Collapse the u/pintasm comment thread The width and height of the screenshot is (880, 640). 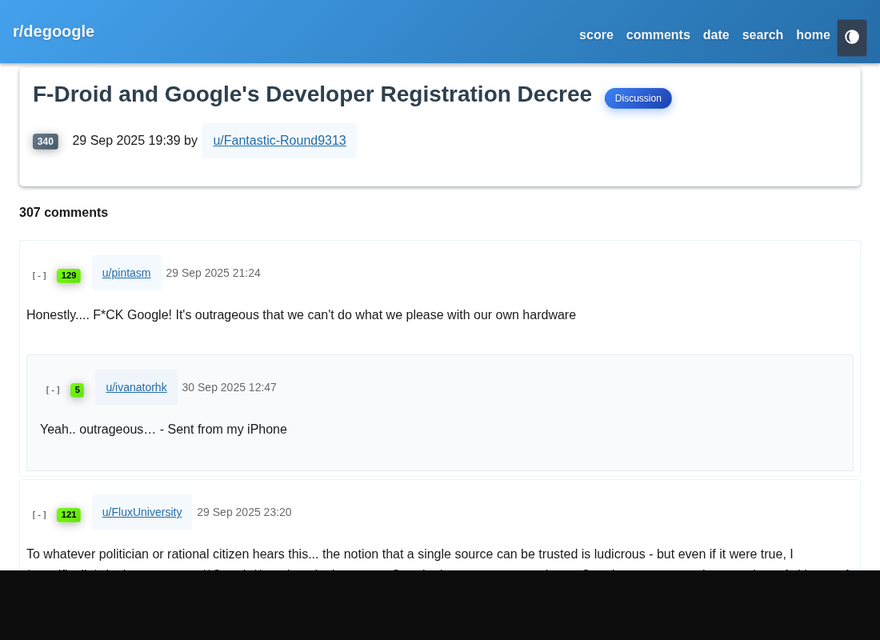tap(39, 276)
